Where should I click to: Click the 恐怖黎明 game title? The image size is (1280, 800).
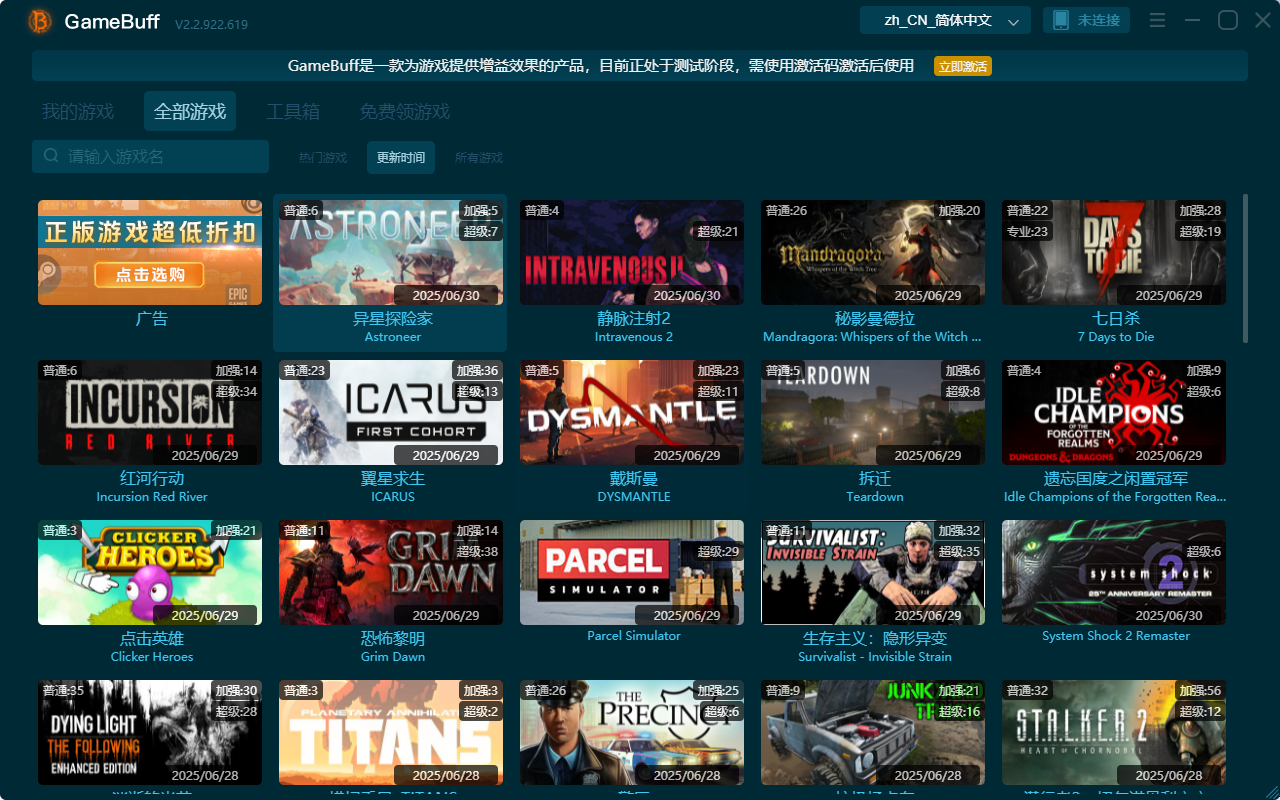[393, 639]
